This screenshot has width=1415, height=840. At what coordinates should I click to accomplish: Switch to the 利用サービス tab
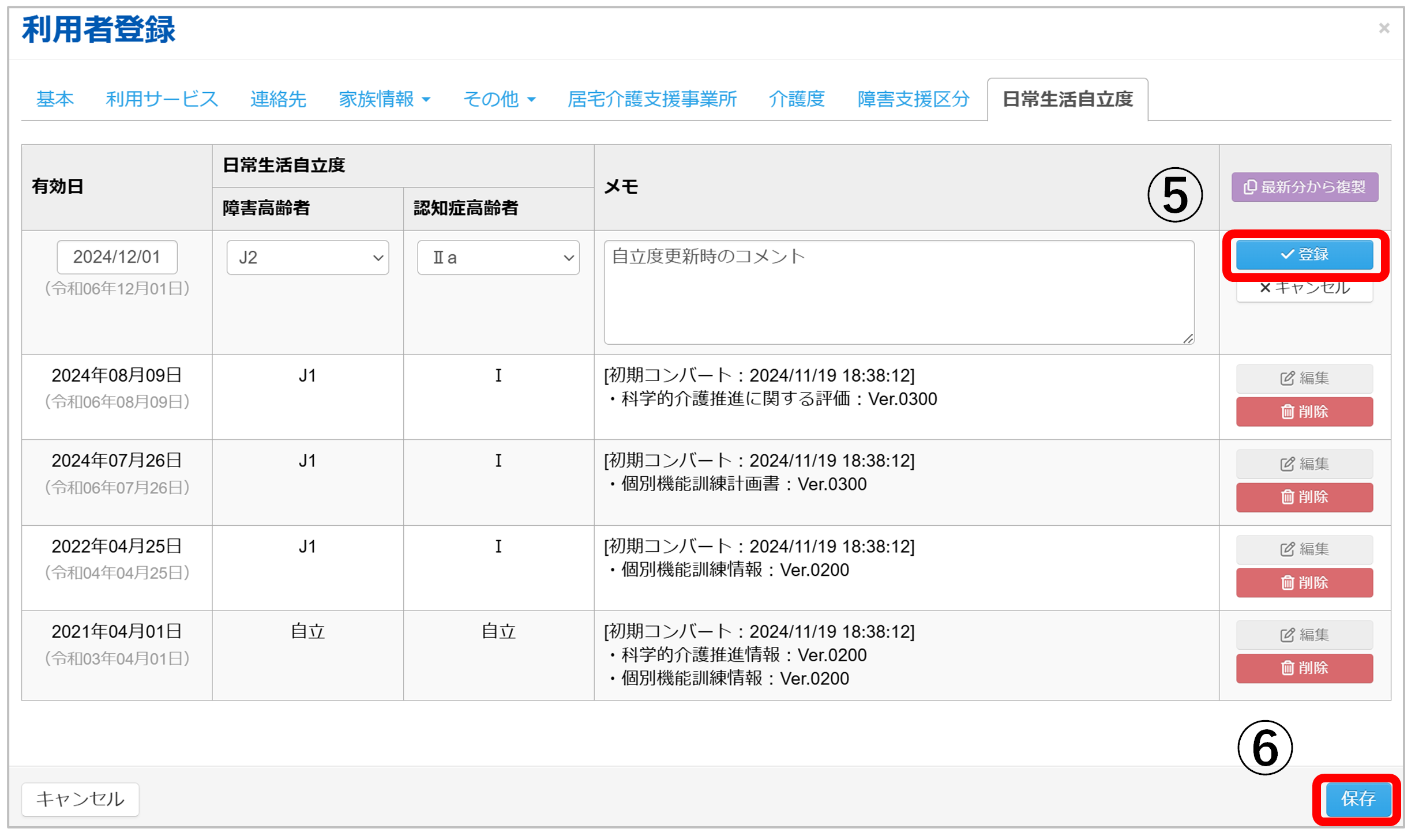point(162,99)
